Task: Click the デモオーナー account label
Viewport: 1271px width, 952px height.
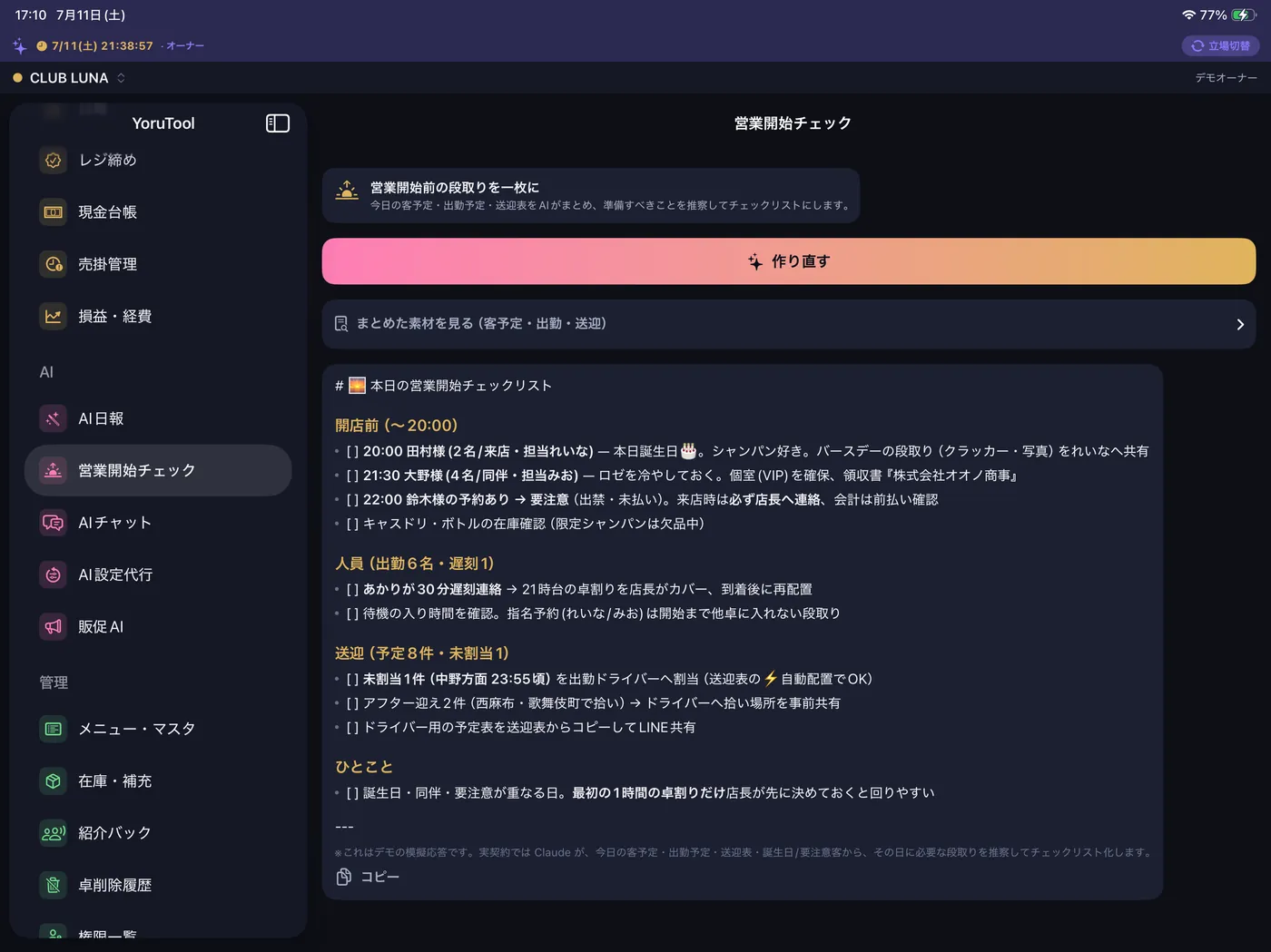Action: tap(1226, 78)
